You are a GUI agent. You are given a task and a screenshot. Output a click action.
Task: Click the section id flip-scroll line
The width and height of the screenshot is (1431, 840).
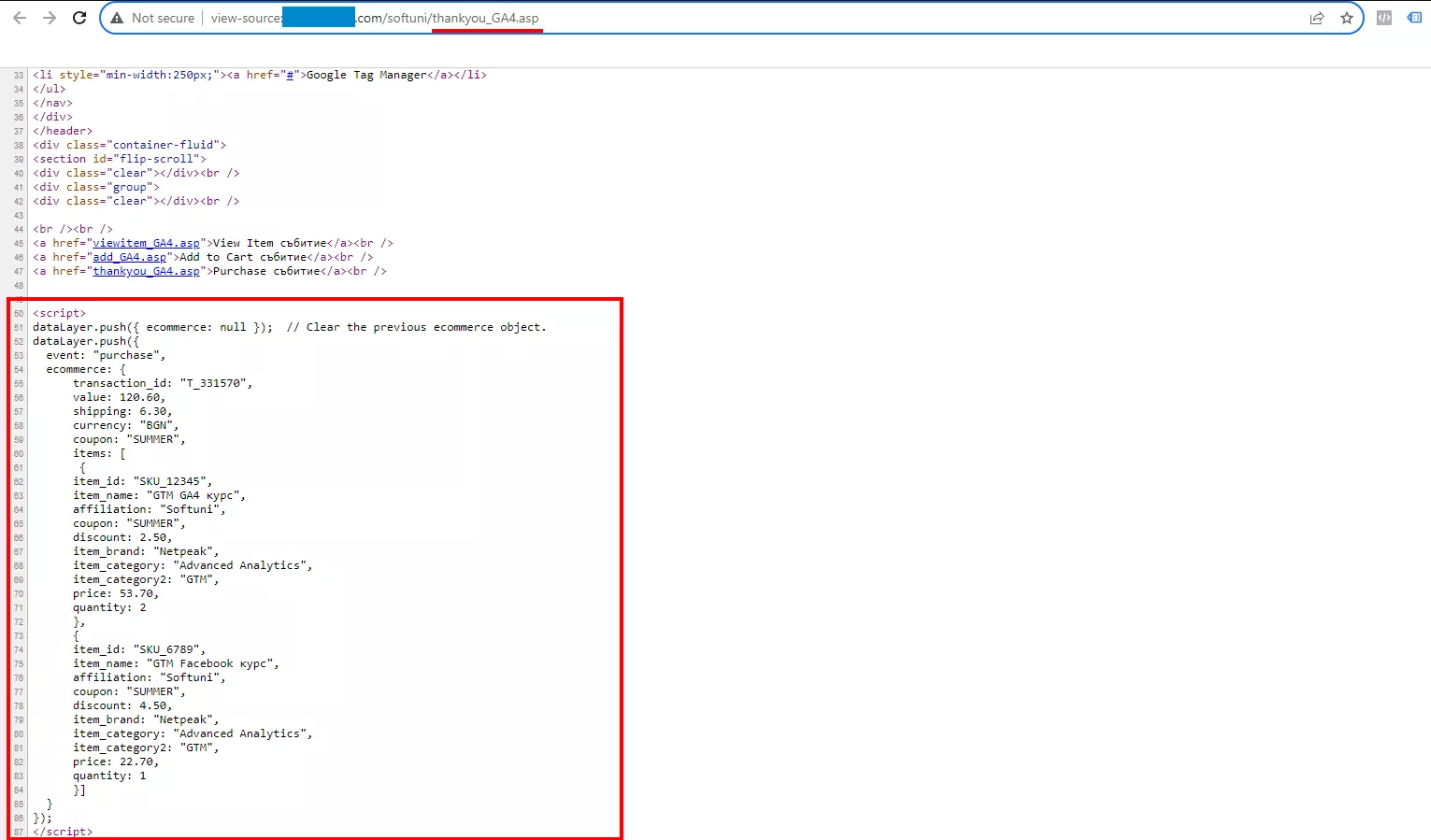(x=120, y=159)
